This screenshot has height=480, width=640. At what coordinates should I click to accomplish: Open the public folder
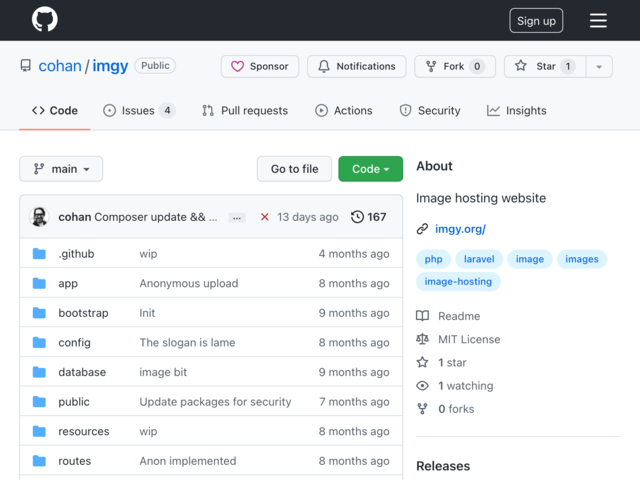click(x=74, y=402)
